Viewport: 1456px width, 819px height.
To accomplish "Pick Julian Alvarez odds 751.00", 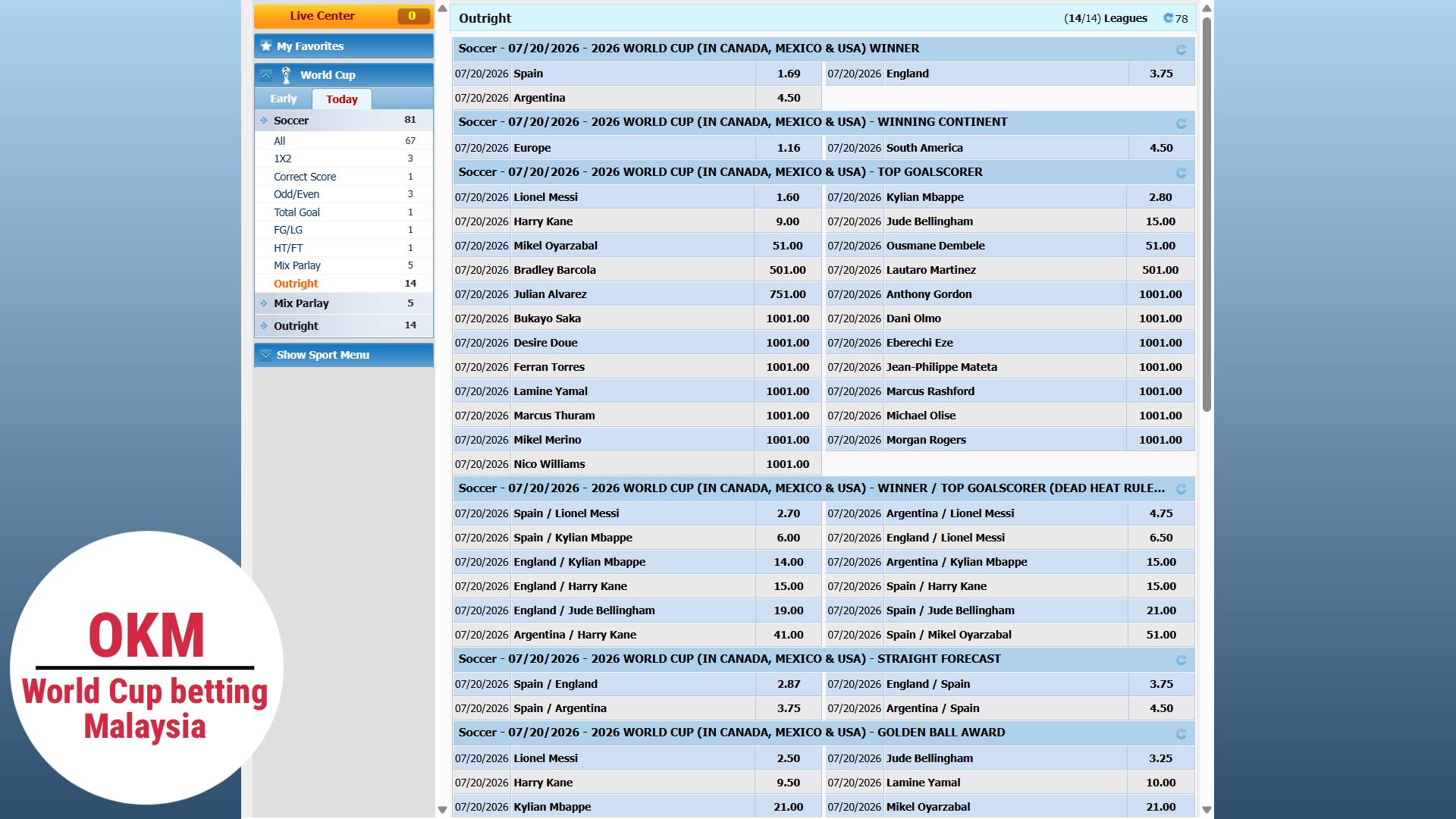I will [x=788, y=294].
